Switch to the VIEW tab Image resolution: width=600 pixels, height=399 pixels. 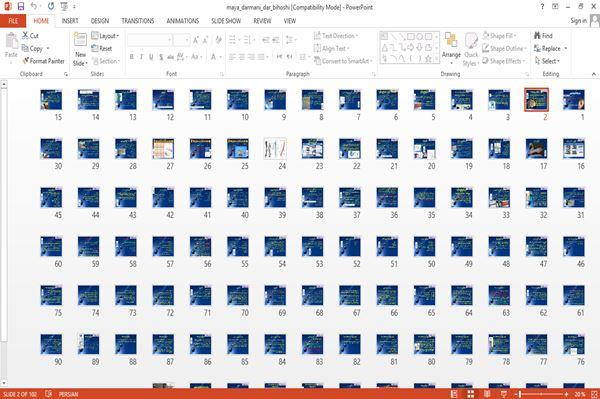click(x=290, y=21)
